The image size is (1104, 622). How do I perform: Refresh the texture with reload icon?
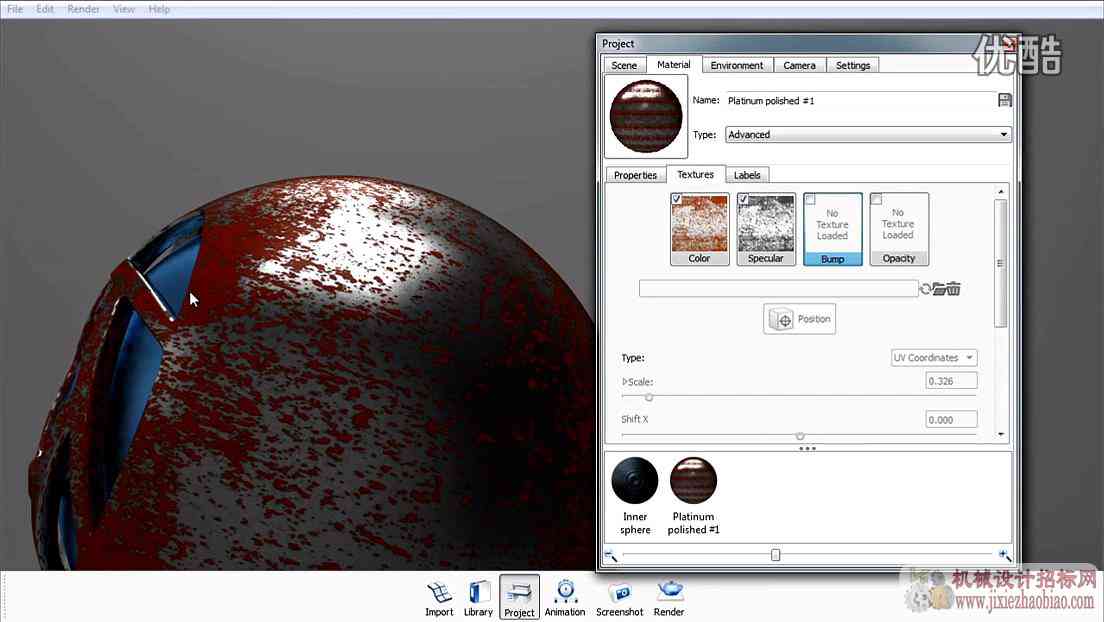926,288
